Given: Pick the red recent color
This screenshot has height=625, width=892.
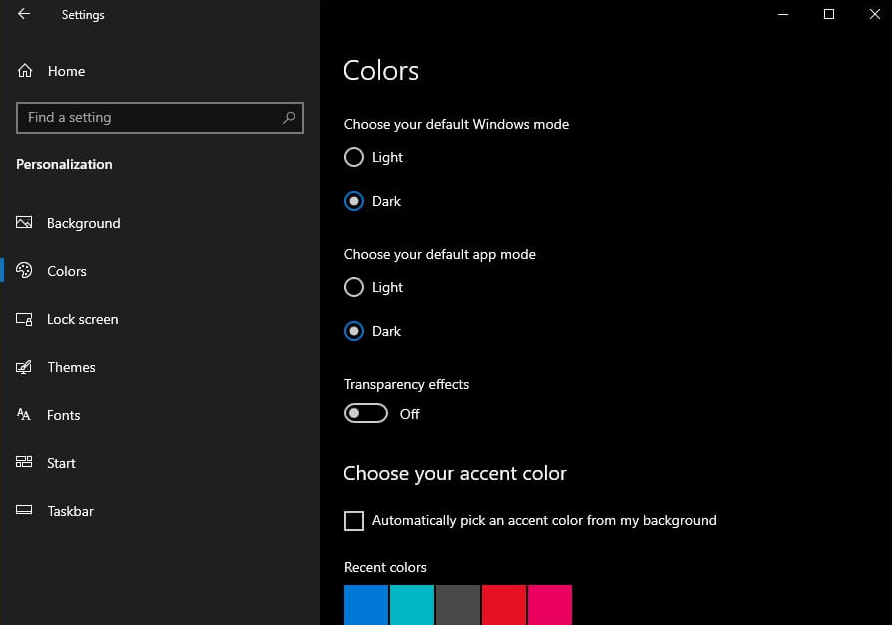Looking at the screenshot, I should [504, 605].
